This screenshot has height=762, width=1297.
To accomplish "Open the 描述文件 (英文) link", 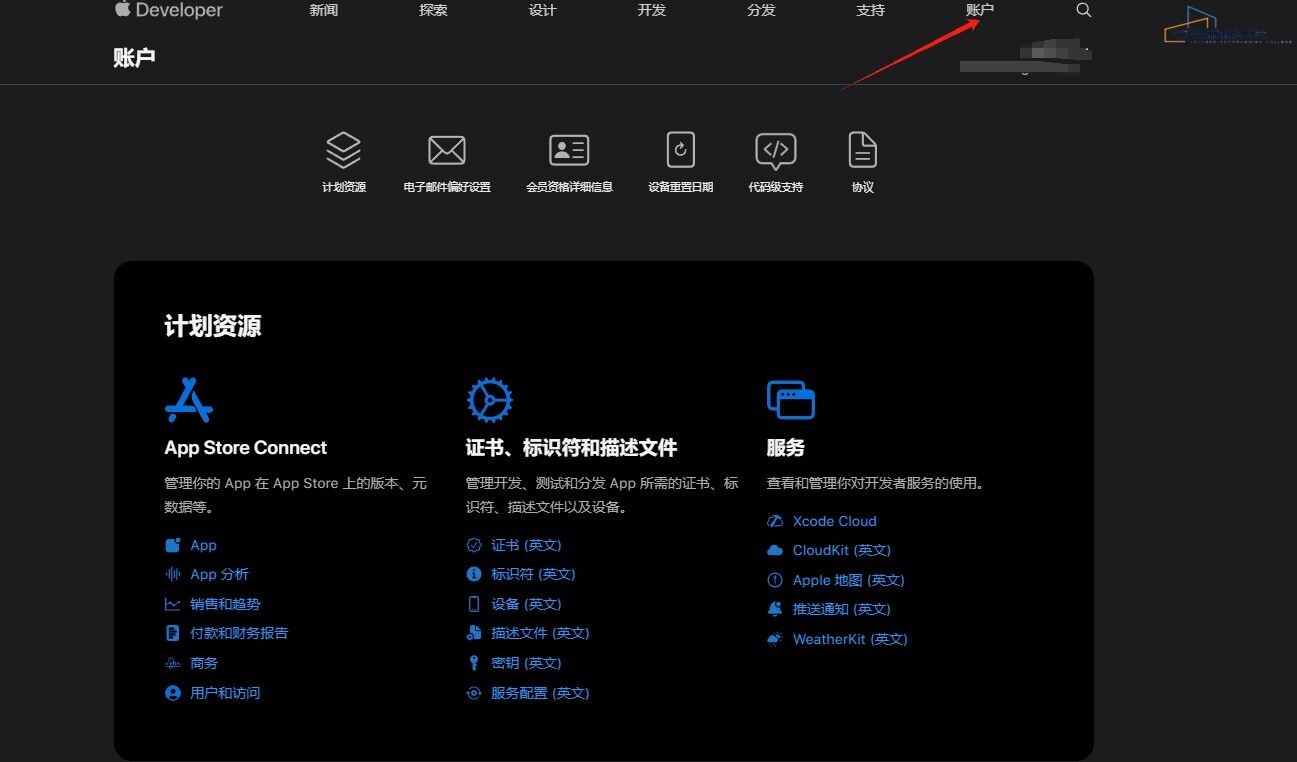I will coord(540,633).
